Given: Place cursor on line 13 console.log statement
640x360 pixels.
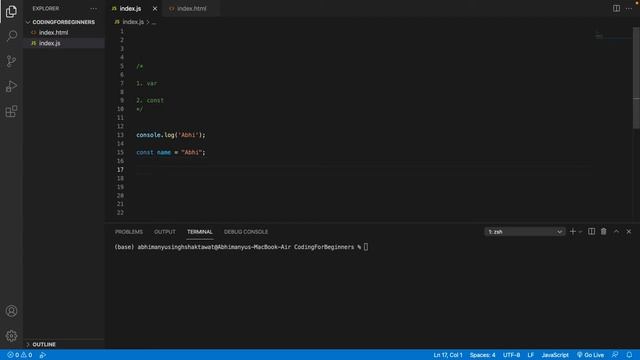Looking at the screenshot, I should click(x=171, y=135).
